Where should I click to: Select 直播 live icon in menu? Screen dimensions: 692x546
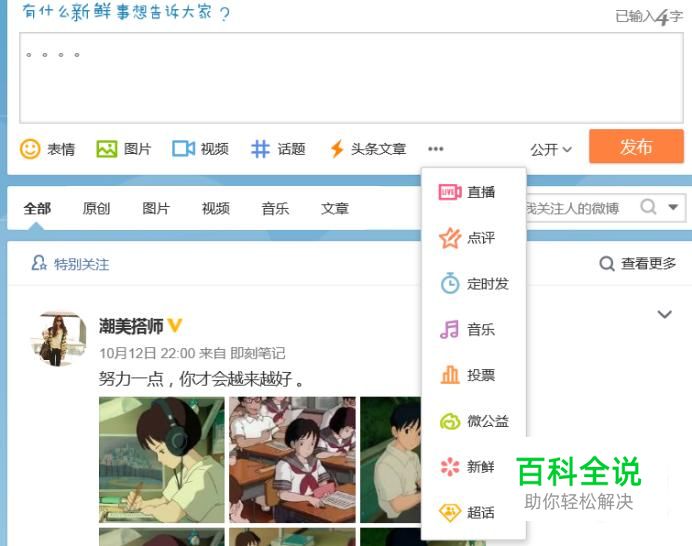pyautogui.click(x=450, y=192)
